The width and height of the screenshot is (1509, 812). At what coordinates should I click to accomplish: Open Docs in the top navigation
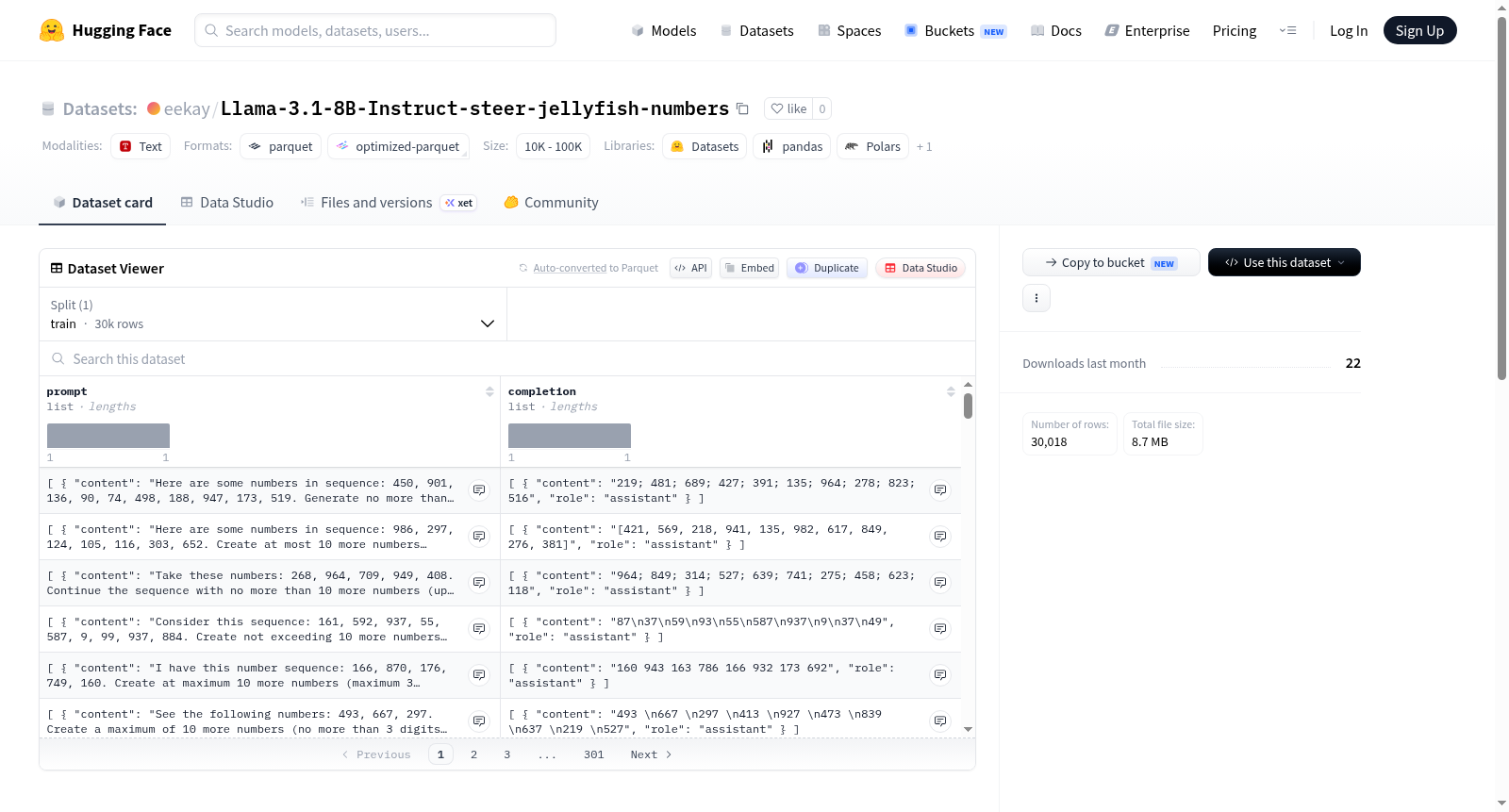[x=1056, y=30]
